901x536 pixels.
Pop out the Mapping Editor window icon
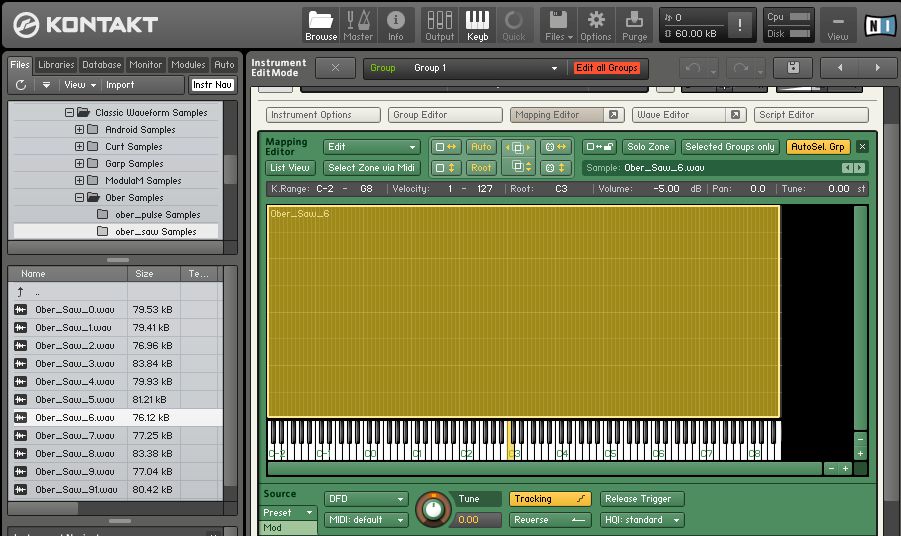(613, 115)
